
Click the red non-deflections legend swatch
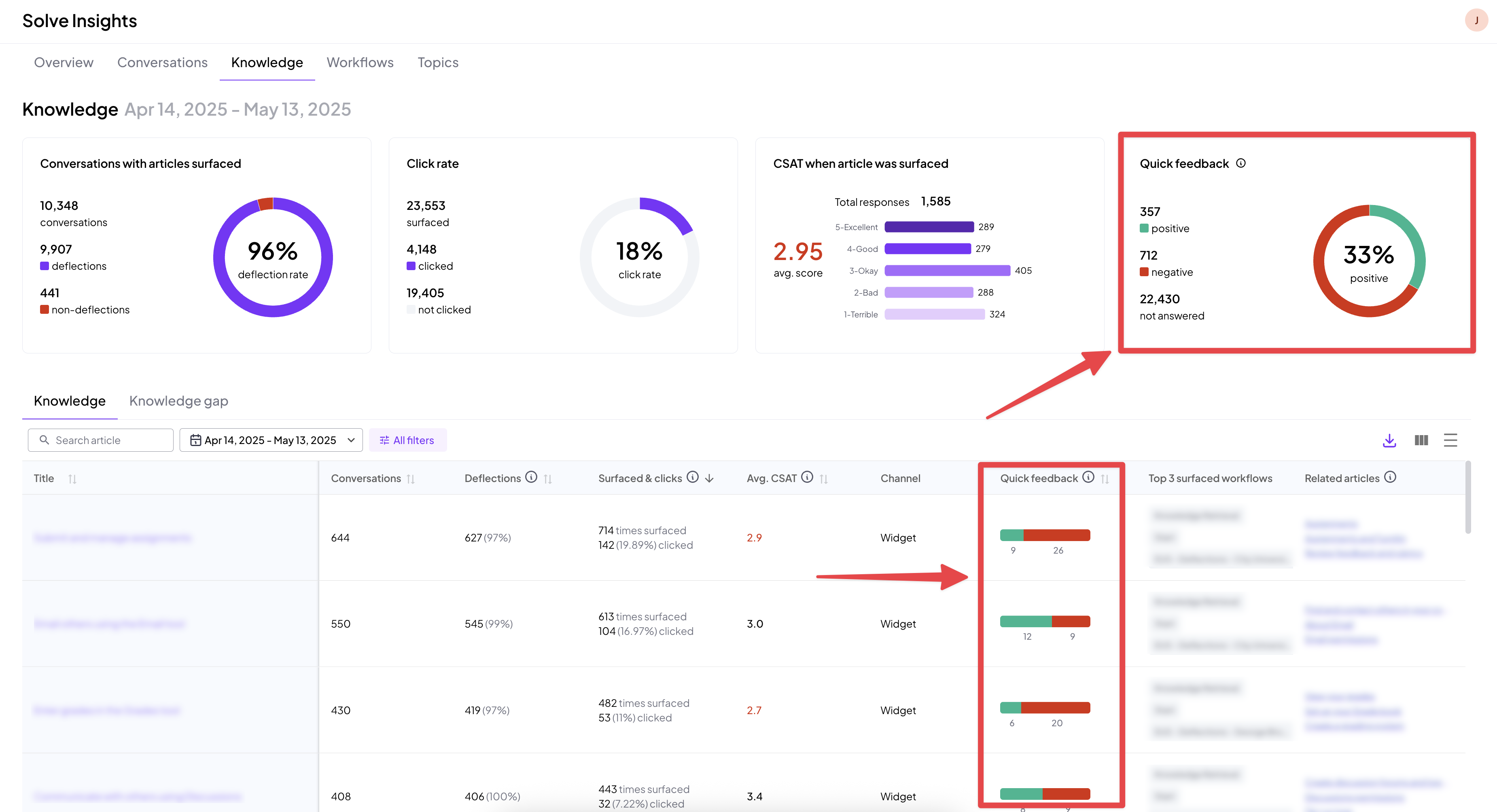pos(44,310)
